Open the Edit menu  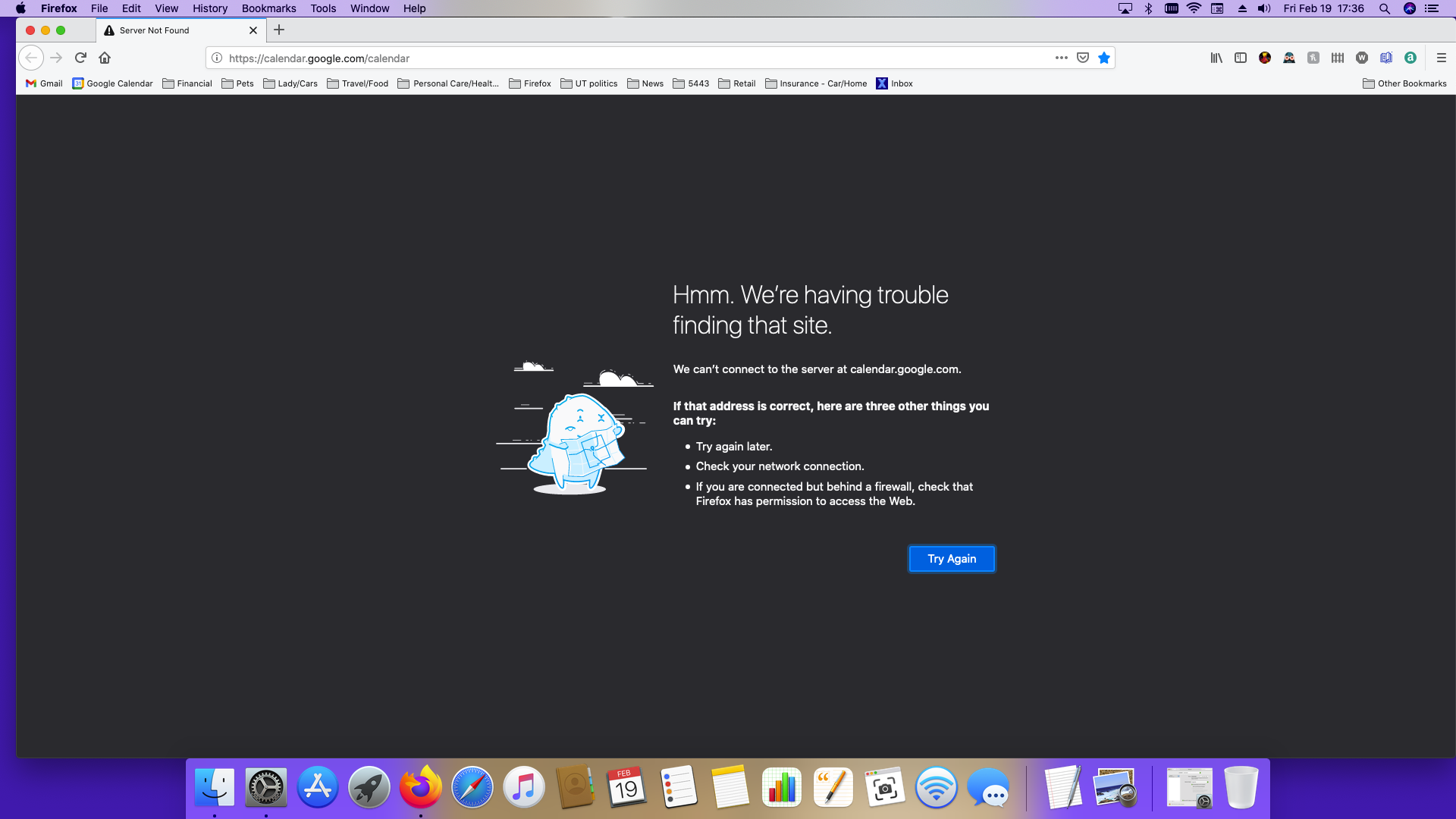[x=131, y=8]
